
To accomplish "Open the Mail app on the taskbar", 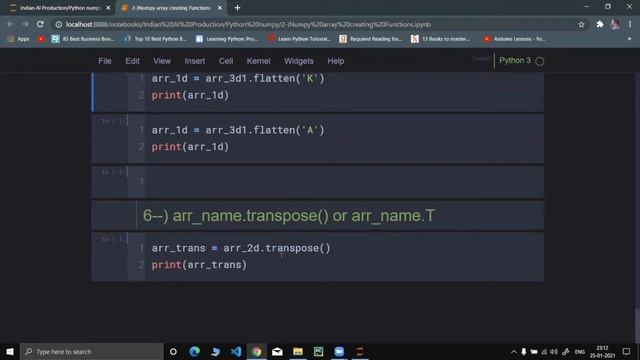I will pos(277,351).
